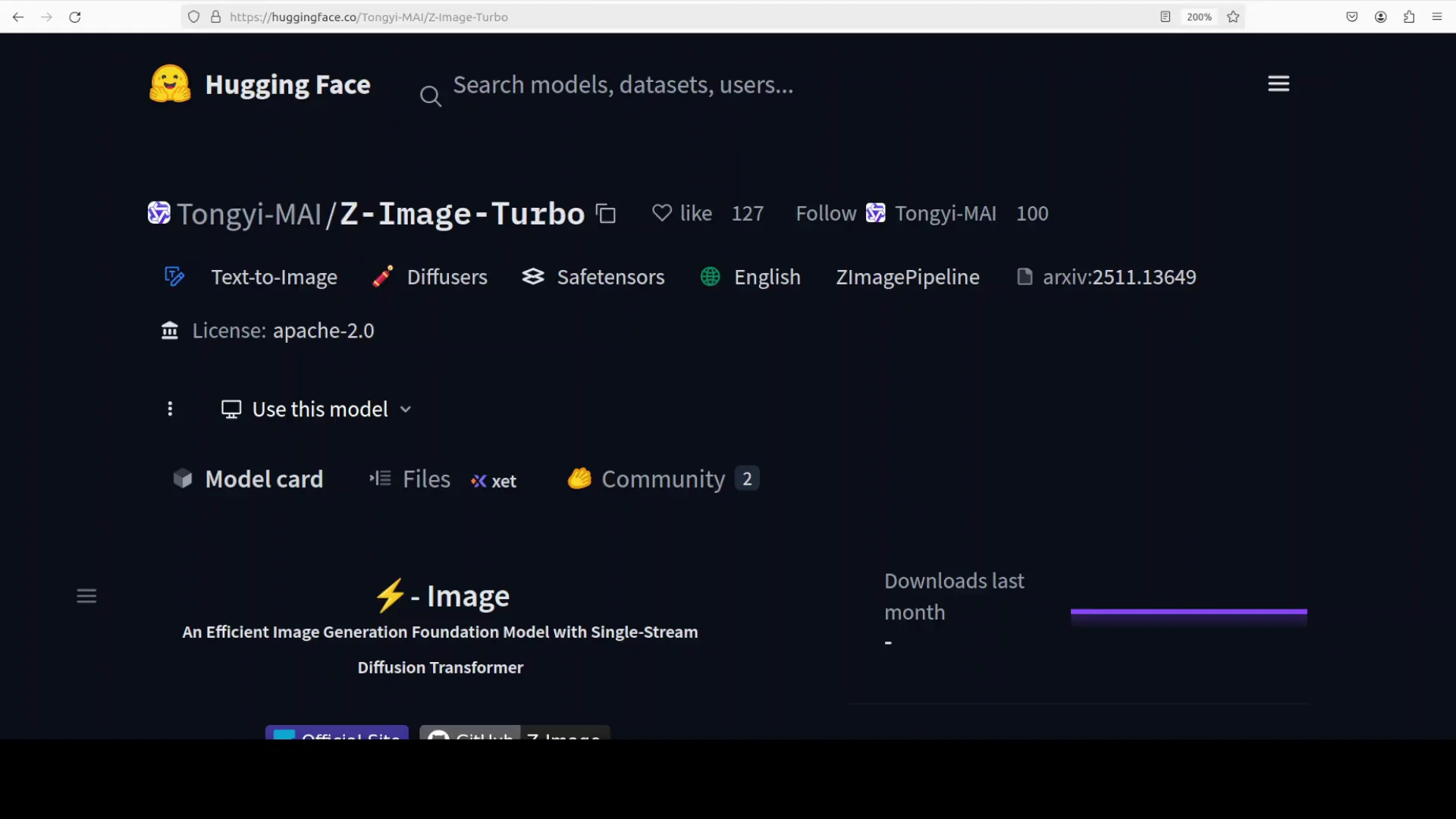Open the kebab menu beside Use this model
This screenshot has width=1456, height=819.
(170, 409)
